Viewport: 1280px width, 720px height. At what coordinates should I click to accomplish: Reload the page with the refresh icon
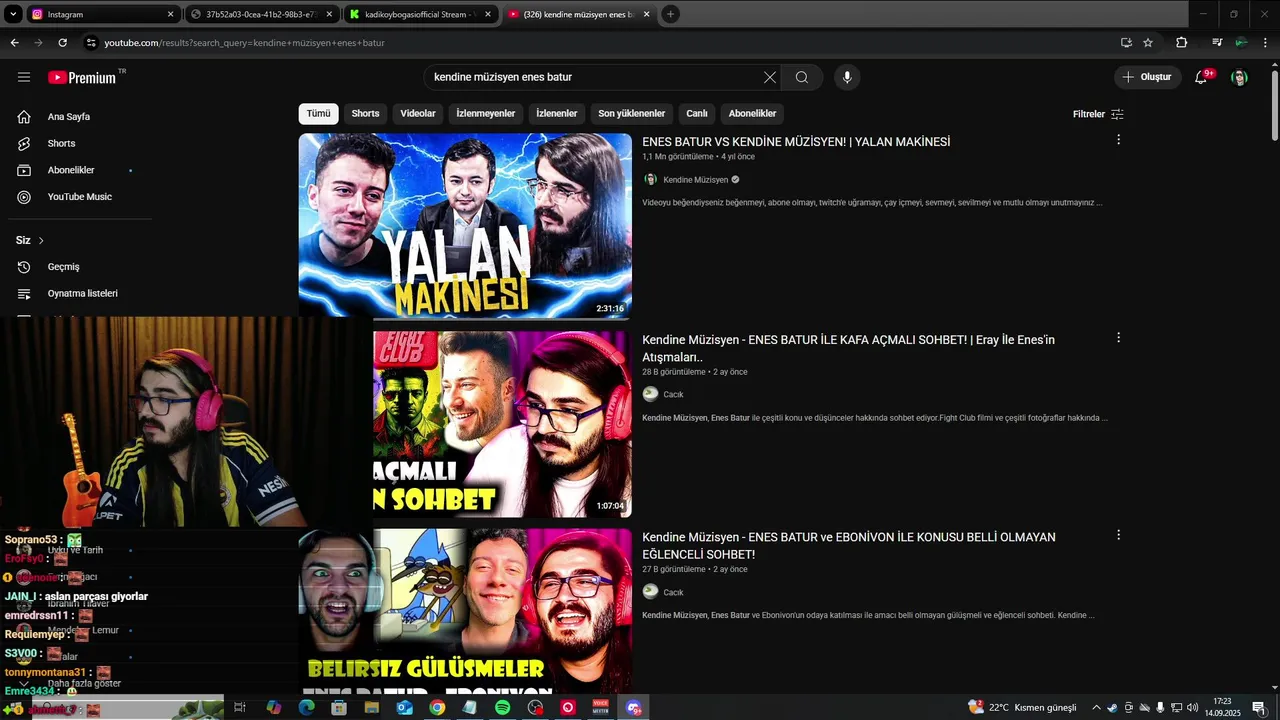click(62, 42)
